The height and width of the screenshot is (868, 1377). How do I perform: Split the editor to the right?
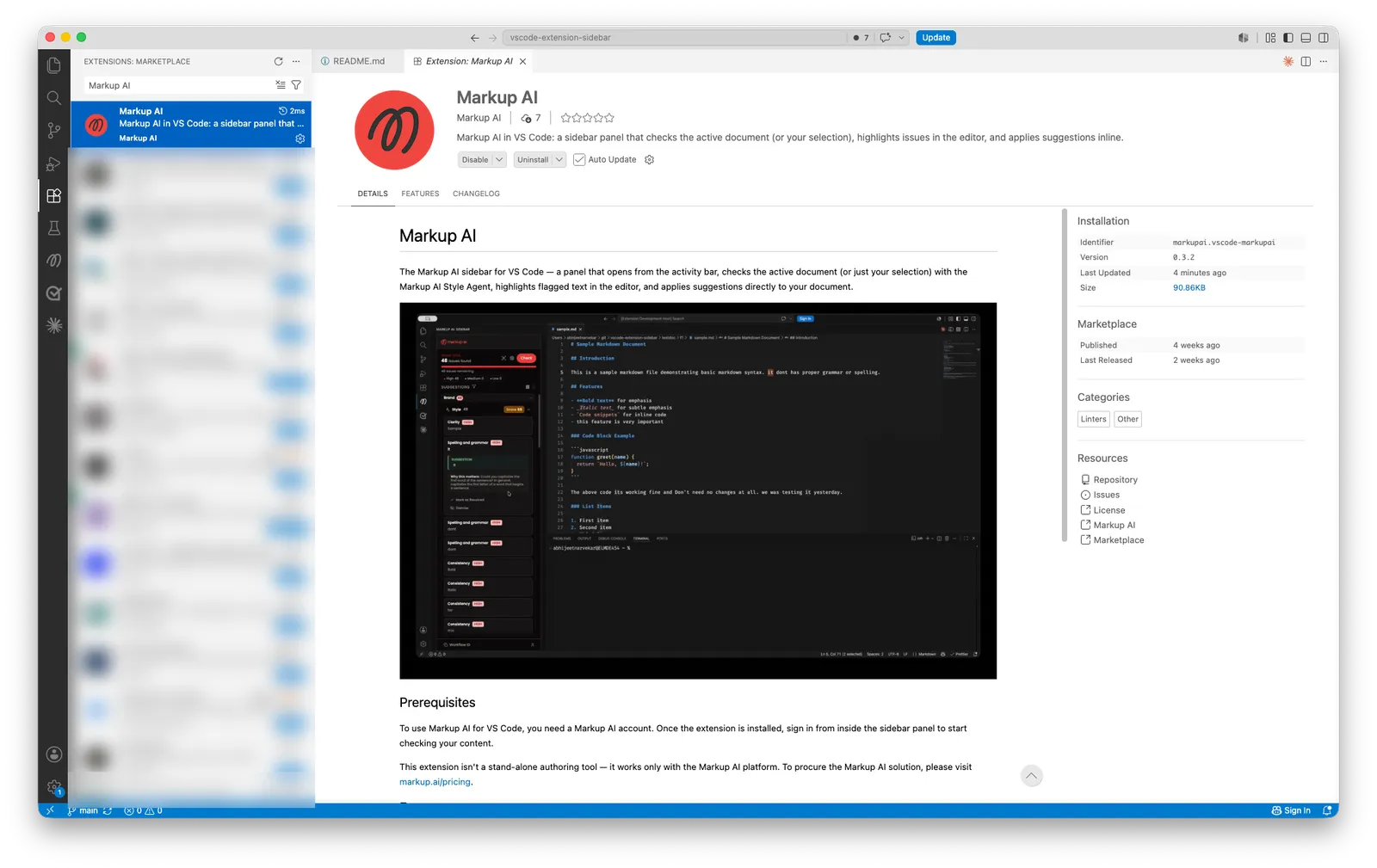[1306, 61]
